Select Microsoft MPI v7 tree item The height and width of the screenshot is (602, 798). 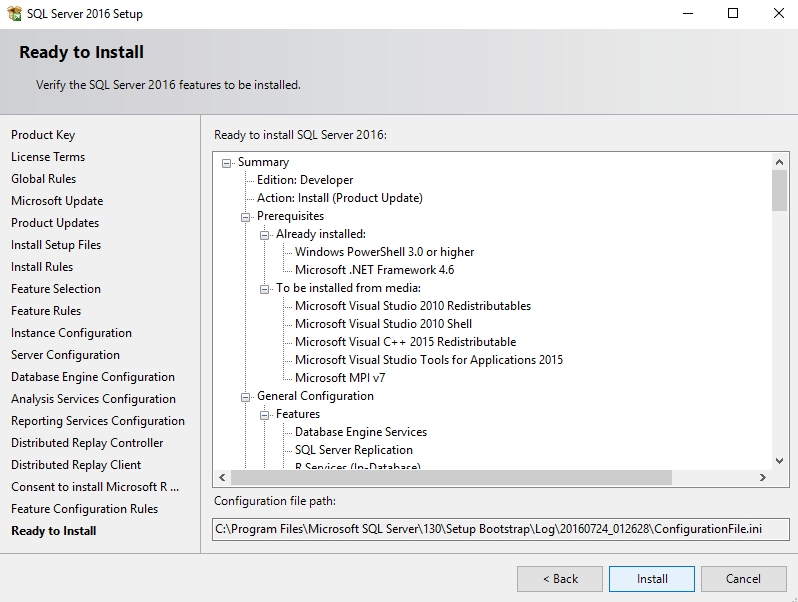(339, 378)
